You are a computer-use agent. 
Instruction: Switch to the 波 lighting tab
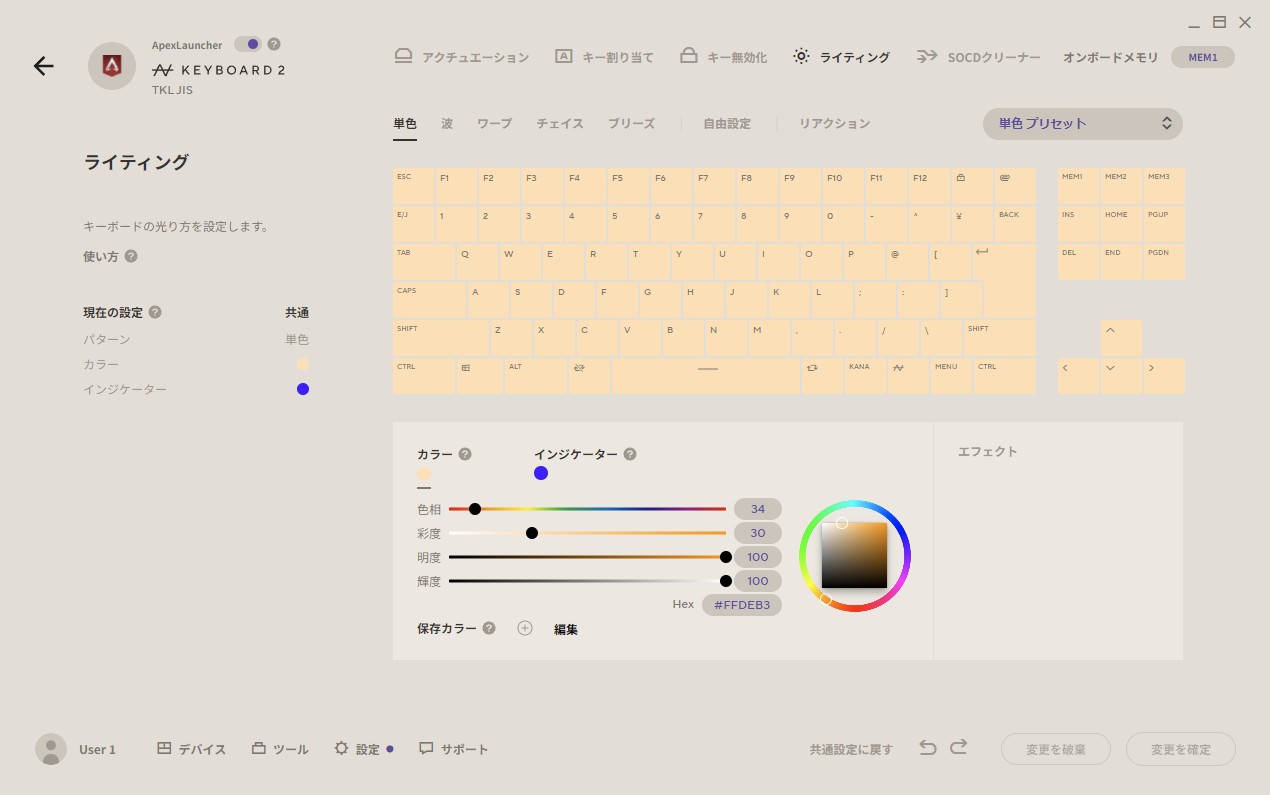446,123
